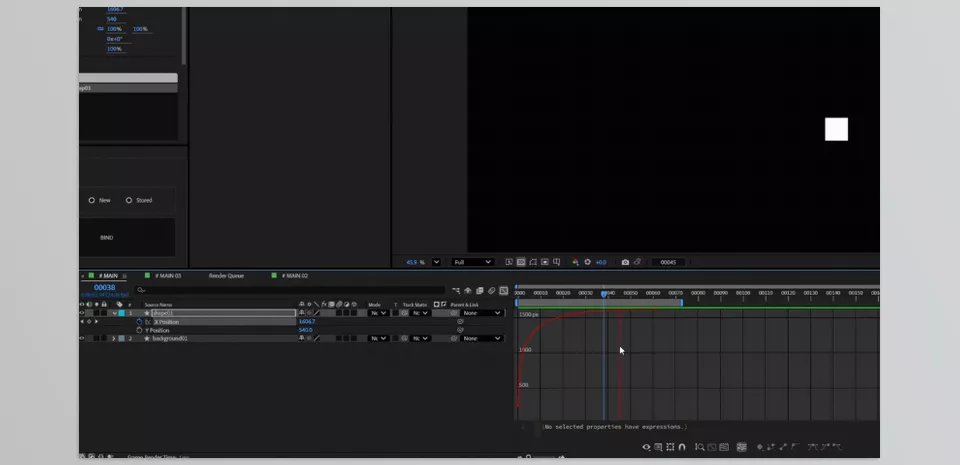
Task: Open the Composition Mini-Flowchart icon
Action: coord(456,291)
